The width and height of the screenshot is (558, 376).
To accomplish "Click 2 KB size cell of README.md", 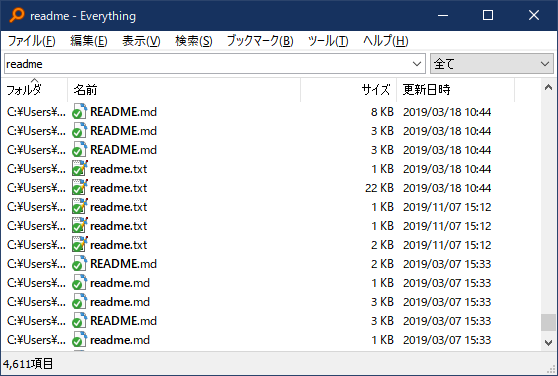I will pos(382,264).
